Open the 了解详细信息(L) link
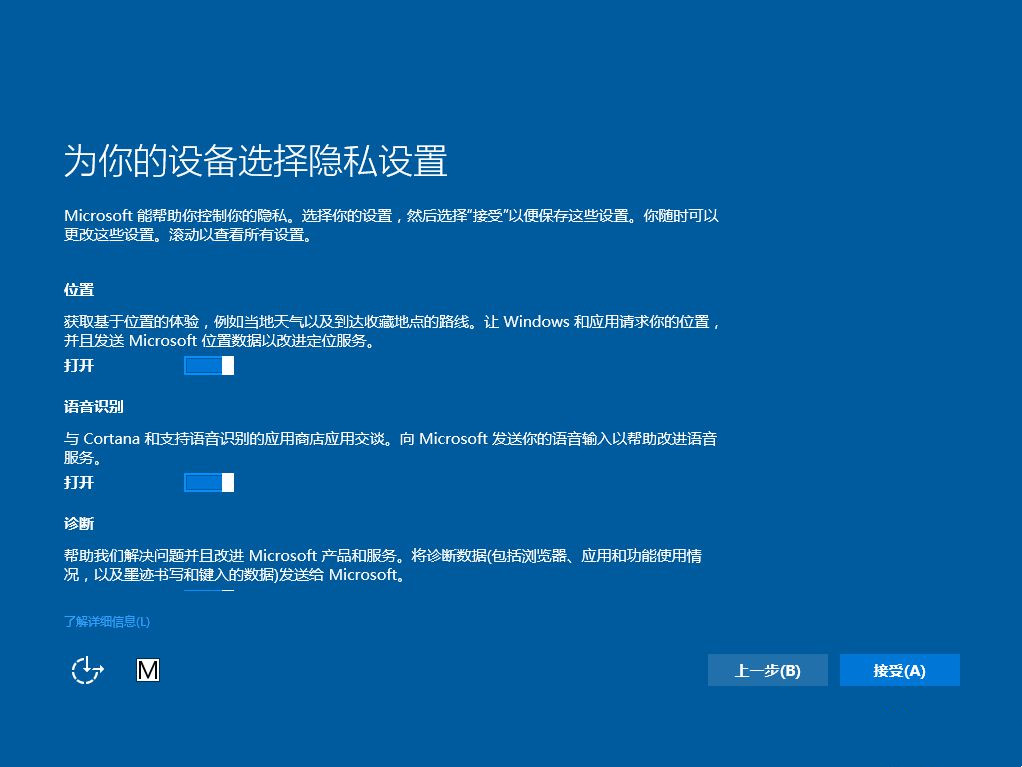The height and width of the screenshot is (767, 1022). point(106,621)
